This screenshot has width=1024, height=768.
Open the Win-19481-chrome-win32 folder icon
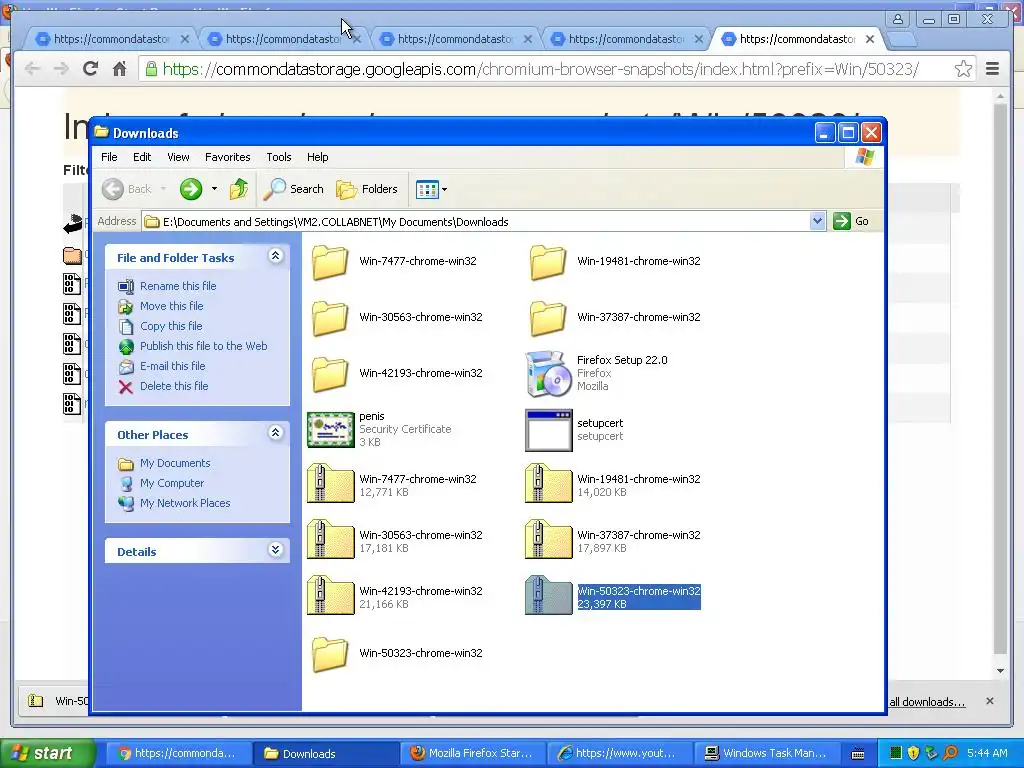click(x=547, y=262)
